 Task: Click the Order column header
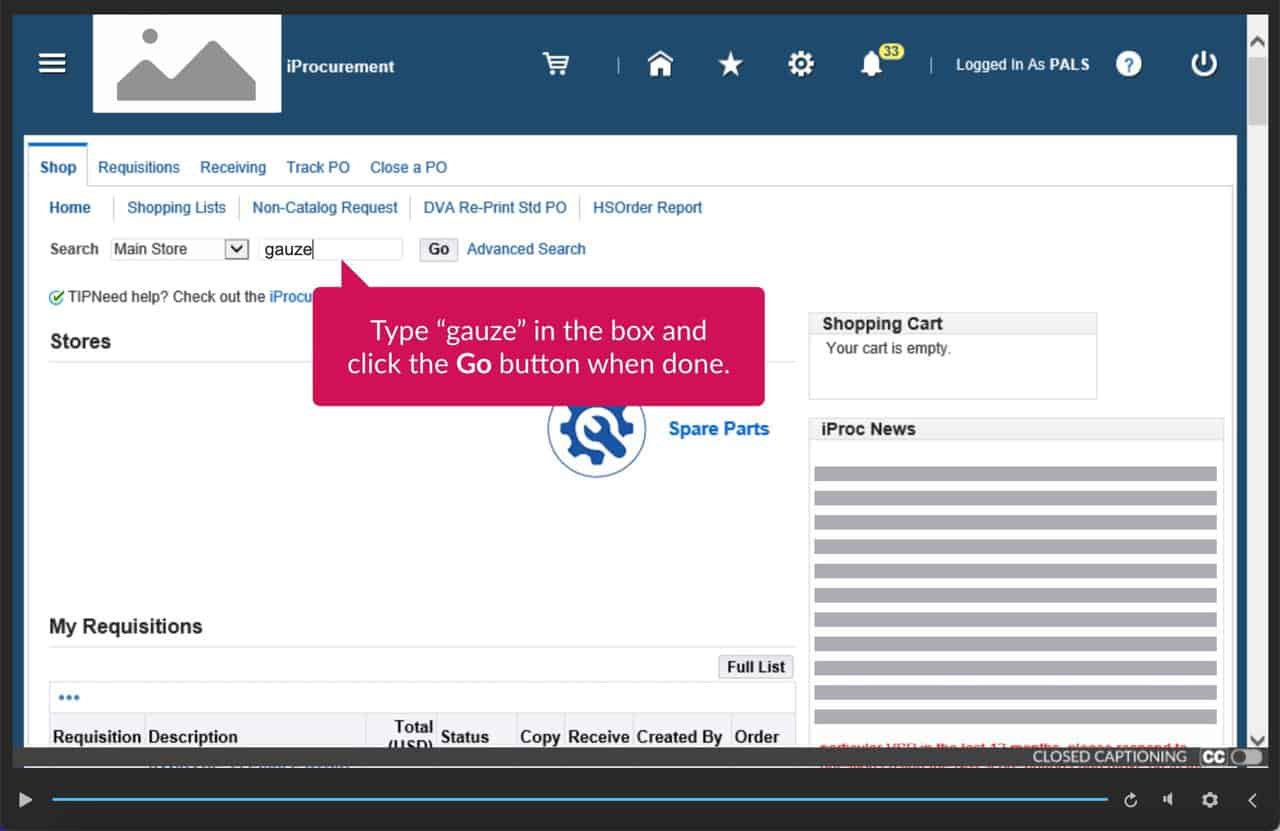756,737
